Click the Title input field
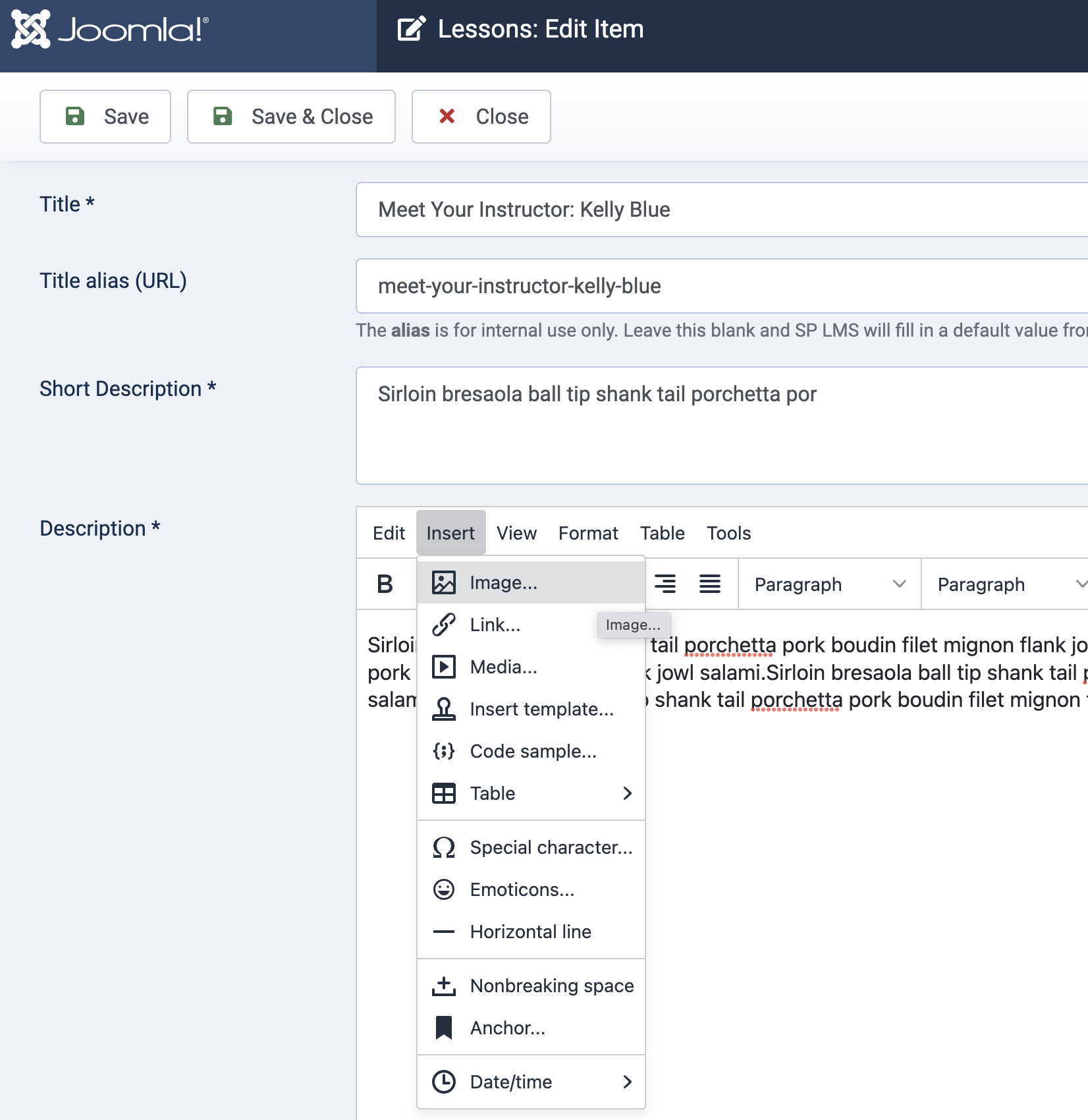This screenshot has height=1120, width=1088. click(721, 210)
